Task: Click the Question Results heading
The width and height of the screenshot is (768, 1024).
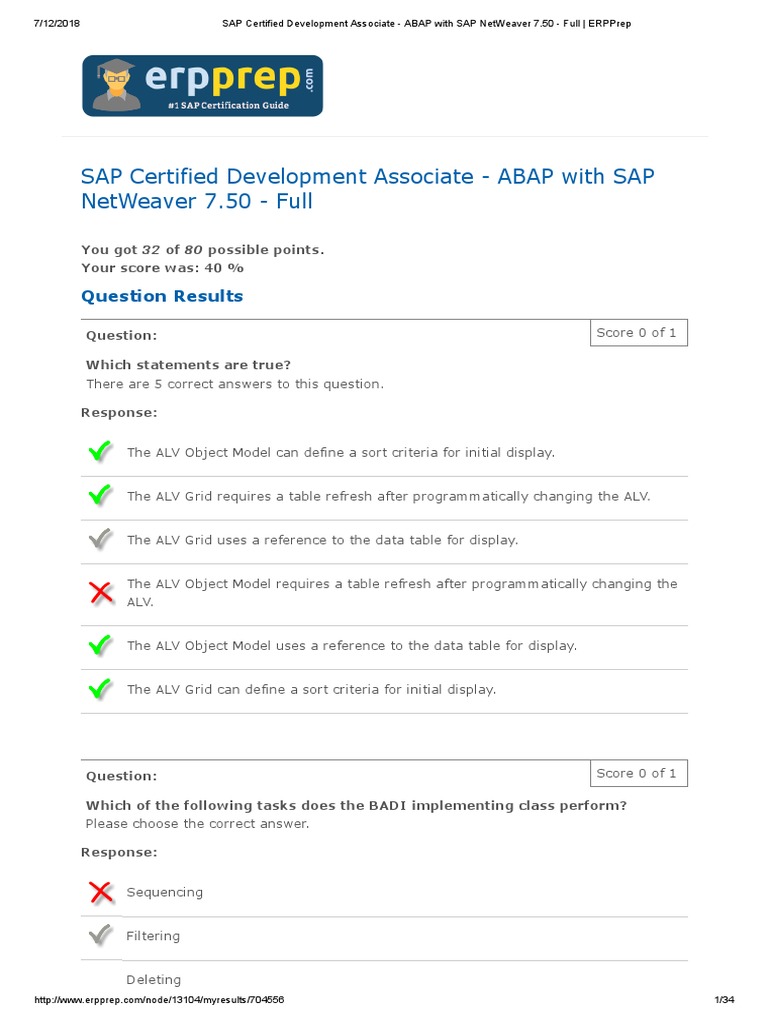Action: (162, 296)
